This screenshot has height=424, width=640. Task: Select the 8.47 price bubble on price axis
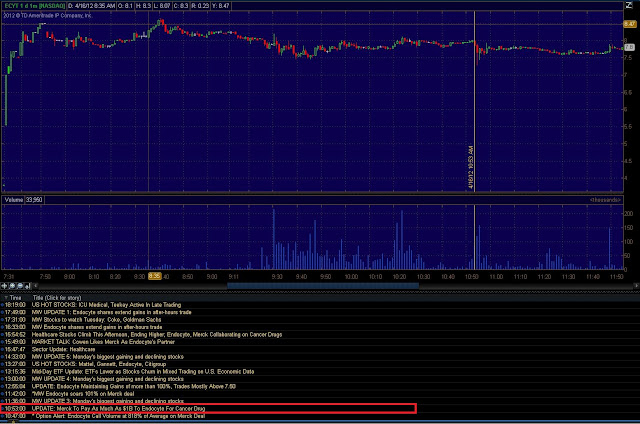point(630,24)
